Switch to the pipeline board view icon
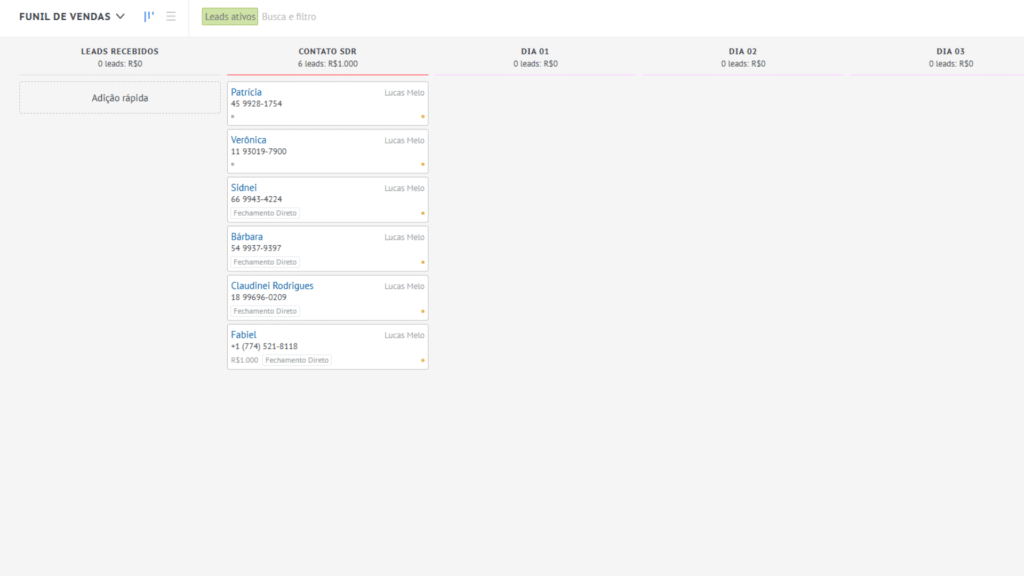 [x=149, y=17]
